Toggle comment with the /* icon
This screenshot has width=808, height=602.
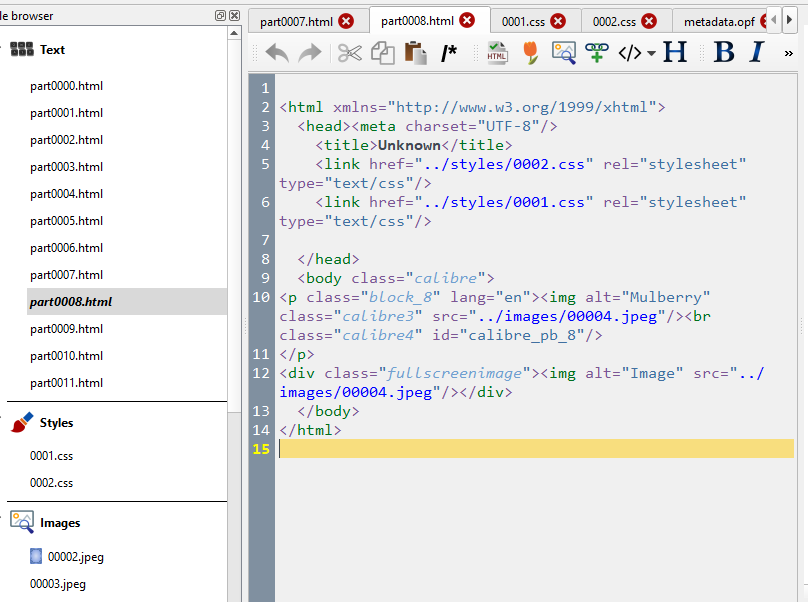[449, 53]
